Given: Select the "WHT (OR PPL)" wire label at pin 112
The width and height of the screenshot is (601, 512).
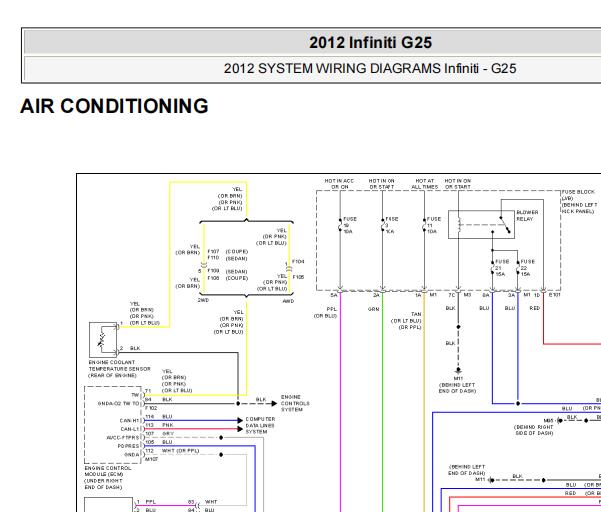Looking at the screenshot, I should [180, 451].
